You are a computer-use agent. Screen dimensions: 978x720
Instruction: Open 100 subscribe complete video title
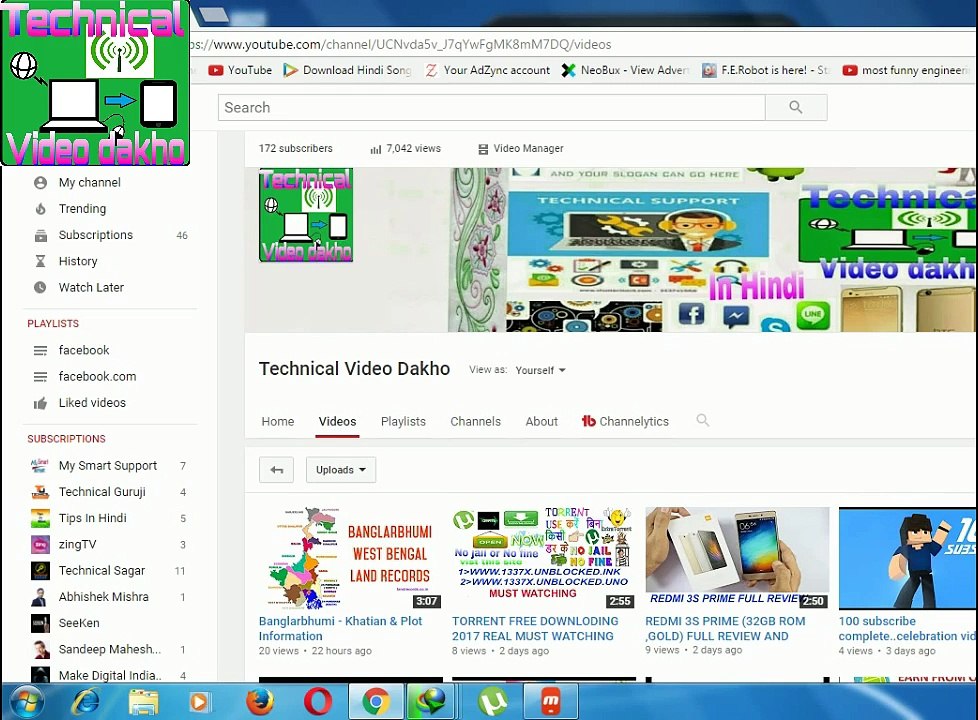point(908,629)
